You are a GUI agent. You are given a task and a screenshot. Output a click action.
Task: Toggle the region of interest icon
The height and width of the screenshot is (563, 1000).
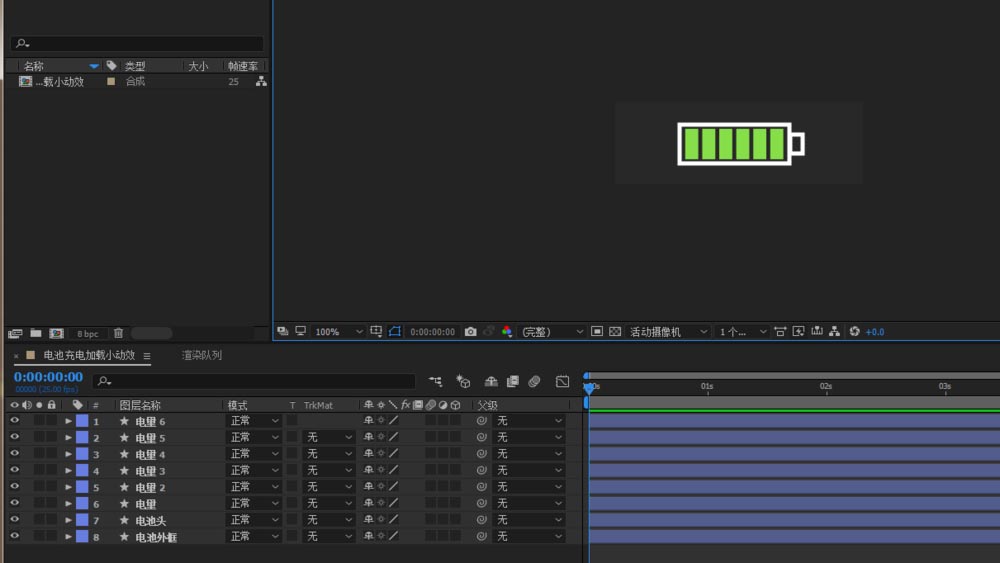(x=596, y=332)
